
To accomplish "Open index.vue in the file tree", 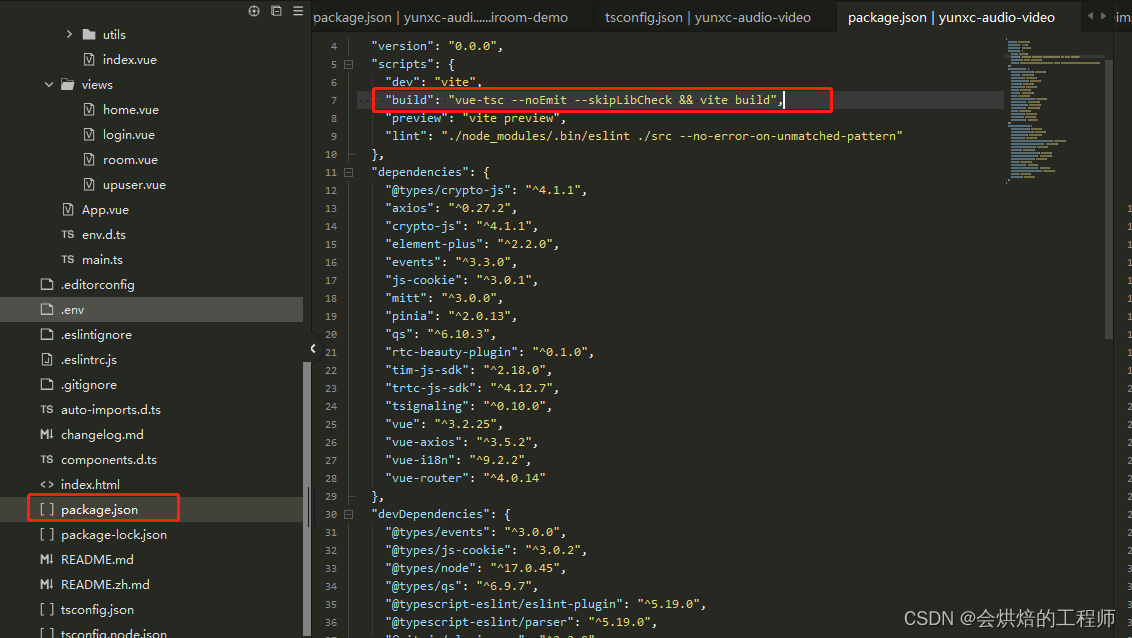I will coord(129,59).
